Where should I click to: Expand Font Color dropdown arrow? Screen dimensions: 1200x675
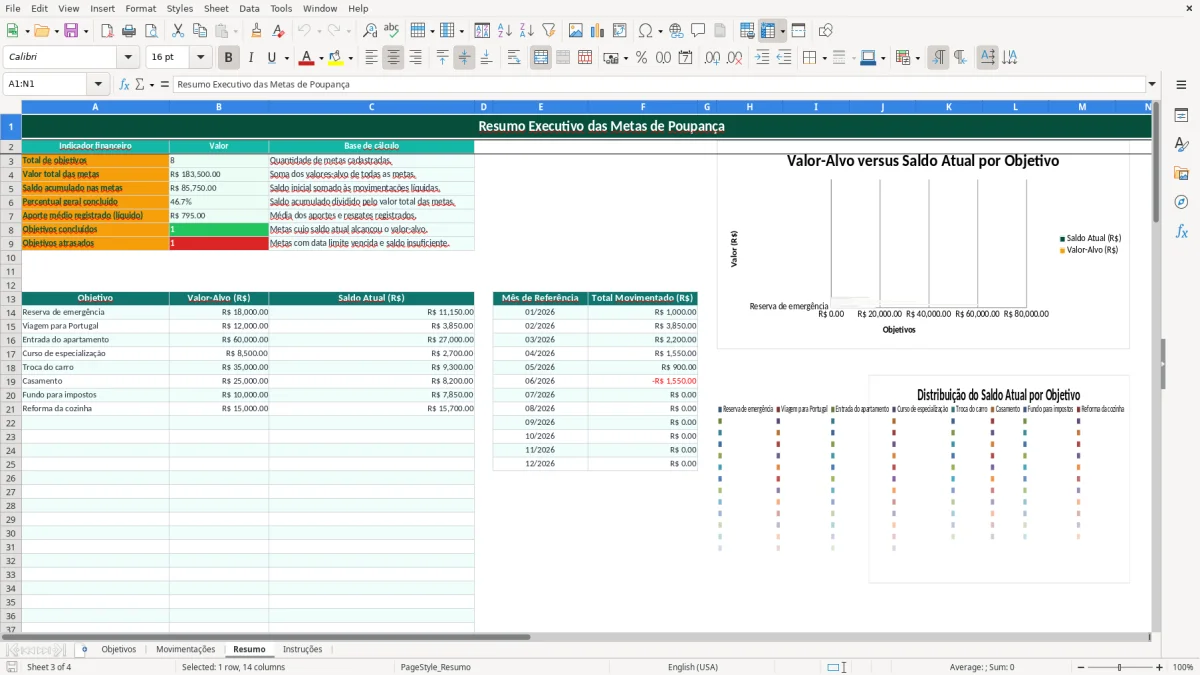coord(321,58)
